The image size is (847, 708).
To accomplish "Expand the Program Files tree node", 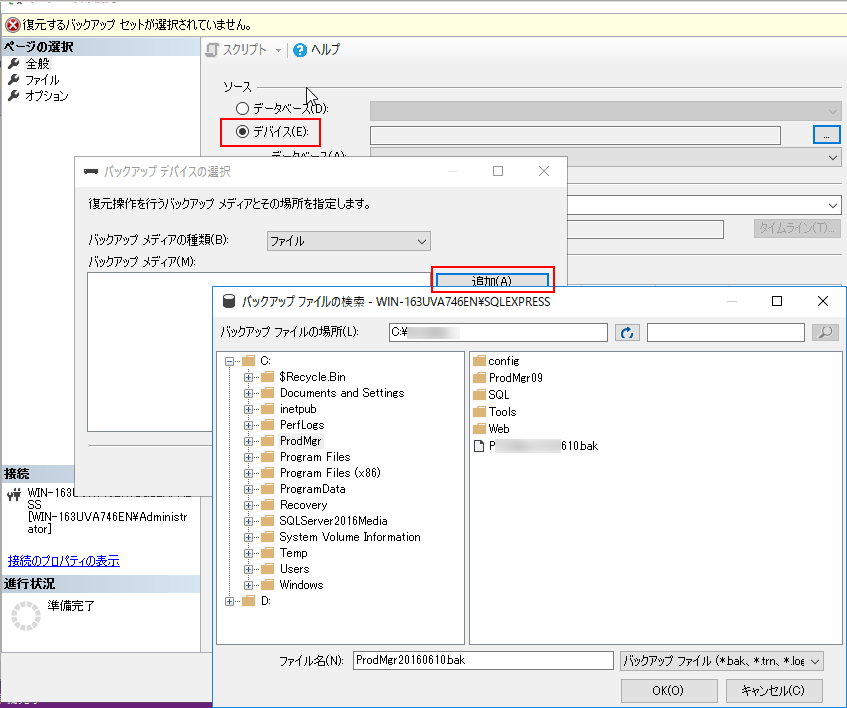I will click(x=249, y=457).
